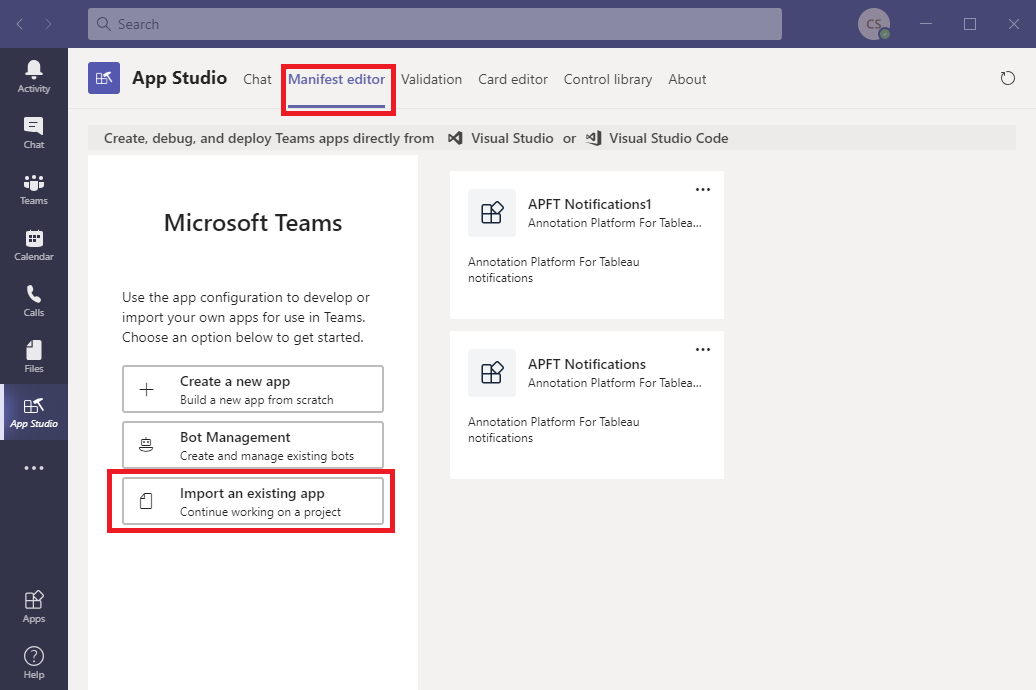
Task: Click Bot Management button
Action: coord(253,445)
